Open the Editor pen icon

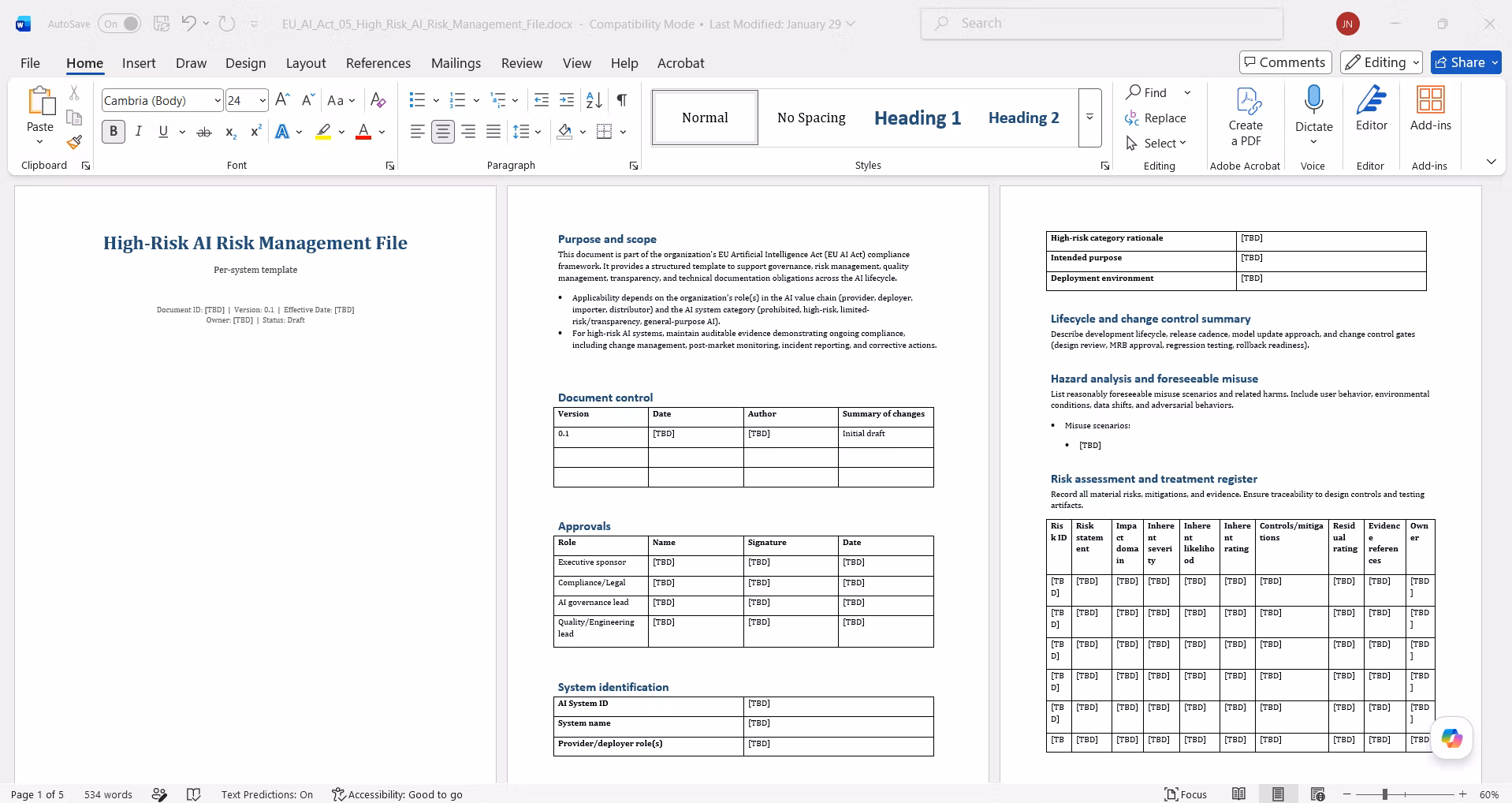click(1372, 109)
